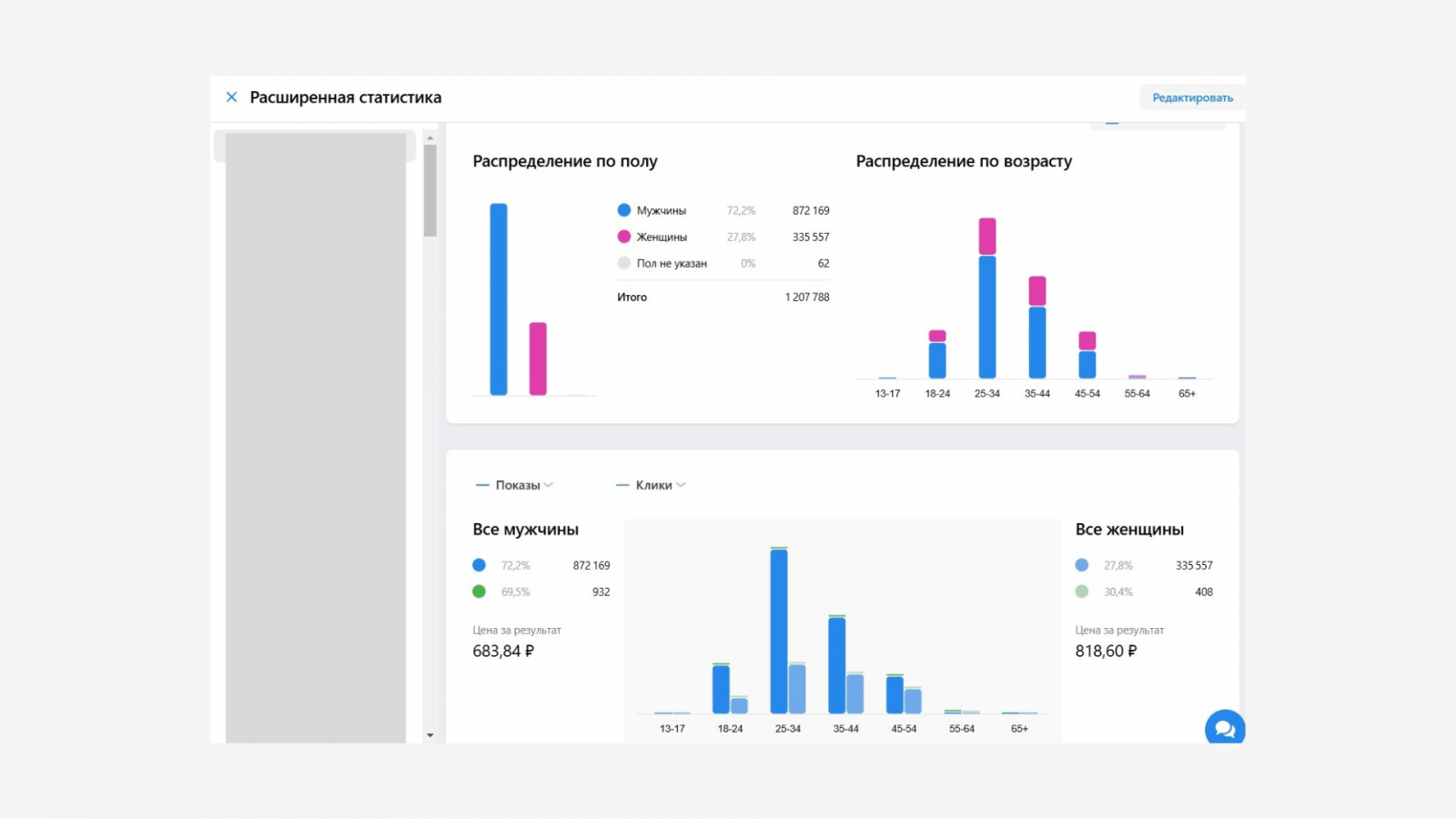The height and width of the screenshot is (819, 1456).
Task: Click the 45-54 bar in bottom chart
Action: (x=904, y=694)
